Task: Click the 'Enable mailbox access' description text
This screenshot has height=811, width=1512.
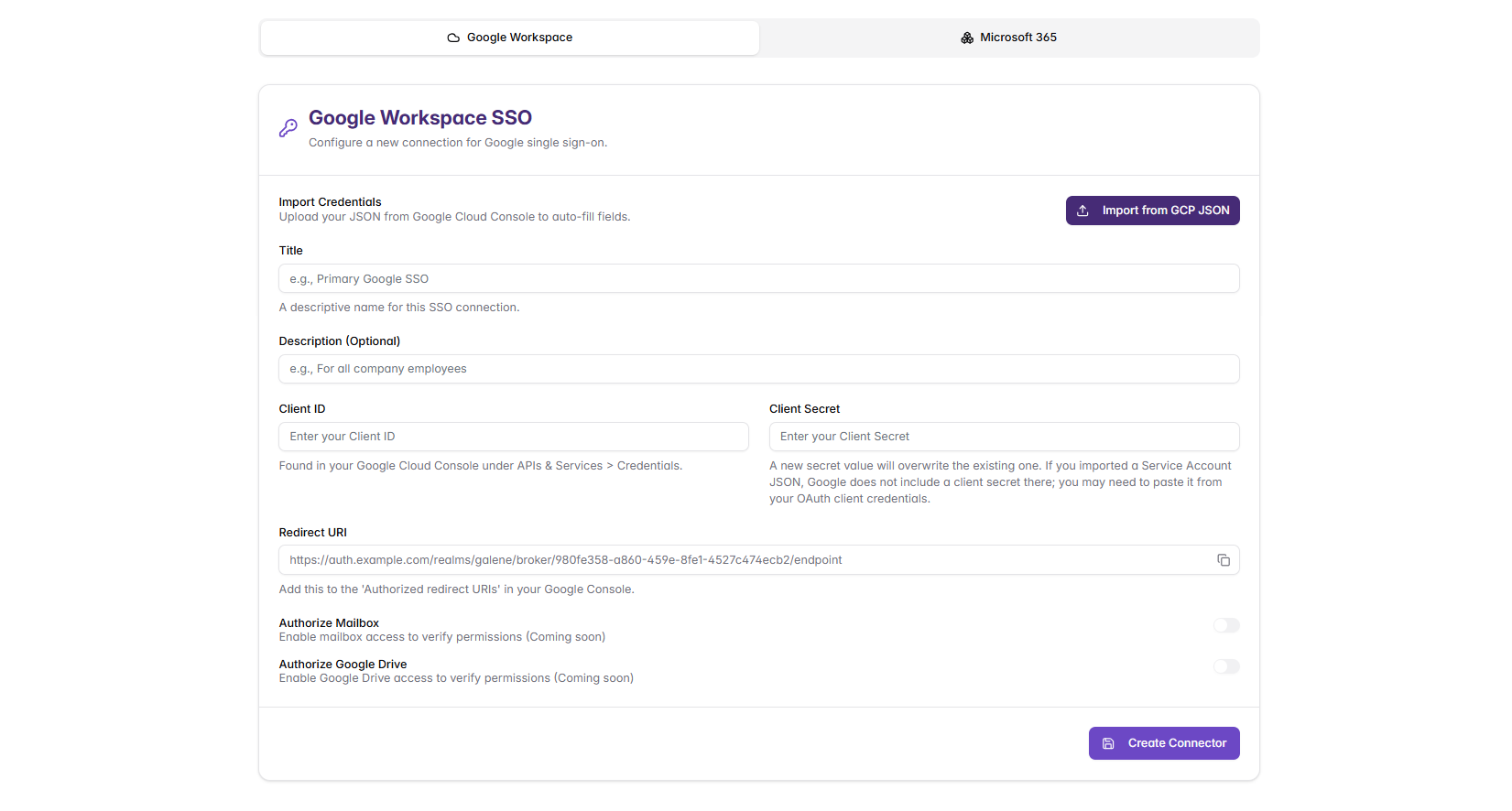Action: point(442,637)
